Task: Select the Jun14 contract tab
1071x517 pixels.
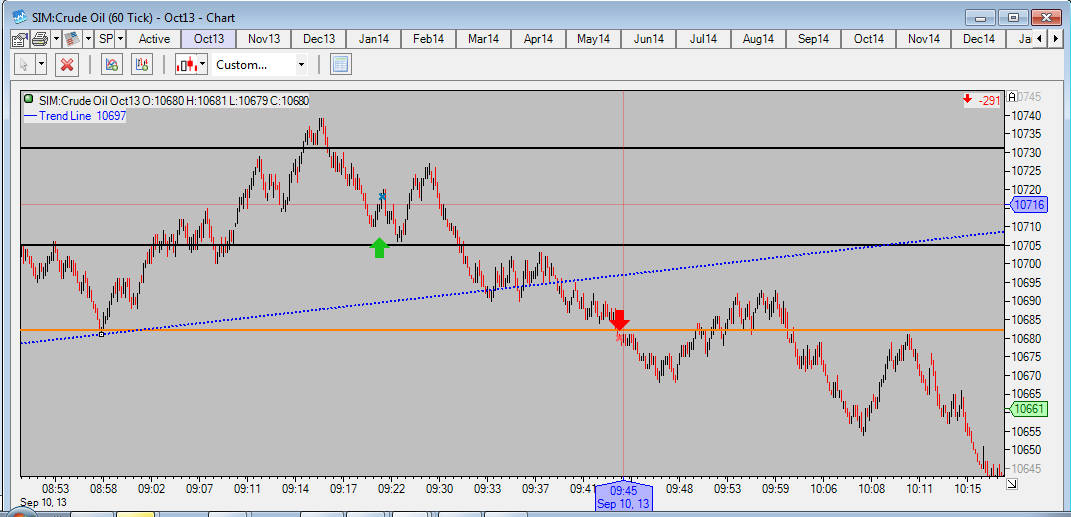Action: click(x=648, y=39)
